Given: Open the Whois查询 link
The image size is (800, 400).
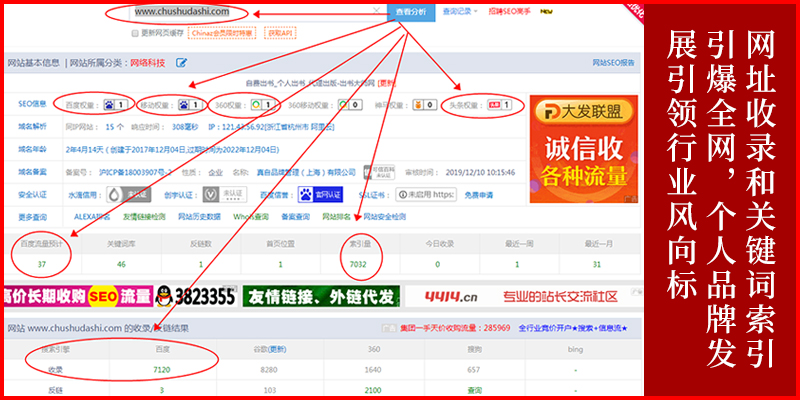Looking at the screenshot, I should [x=248, y=216].
